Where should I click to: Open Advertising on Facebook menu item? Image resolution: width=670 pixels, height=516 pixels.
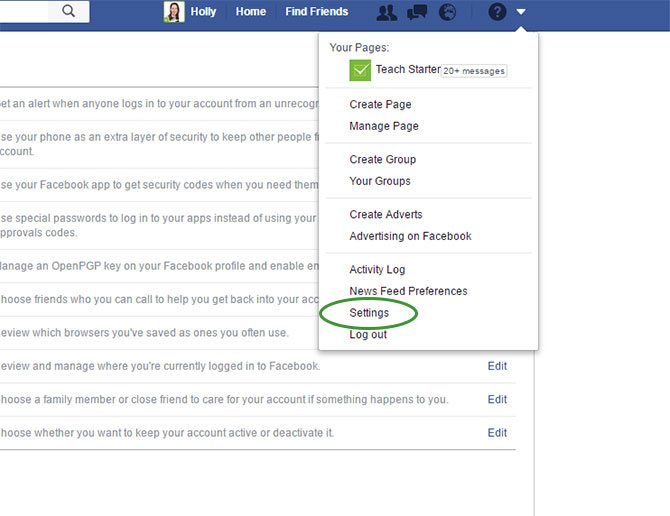click(x=410, y=236)
